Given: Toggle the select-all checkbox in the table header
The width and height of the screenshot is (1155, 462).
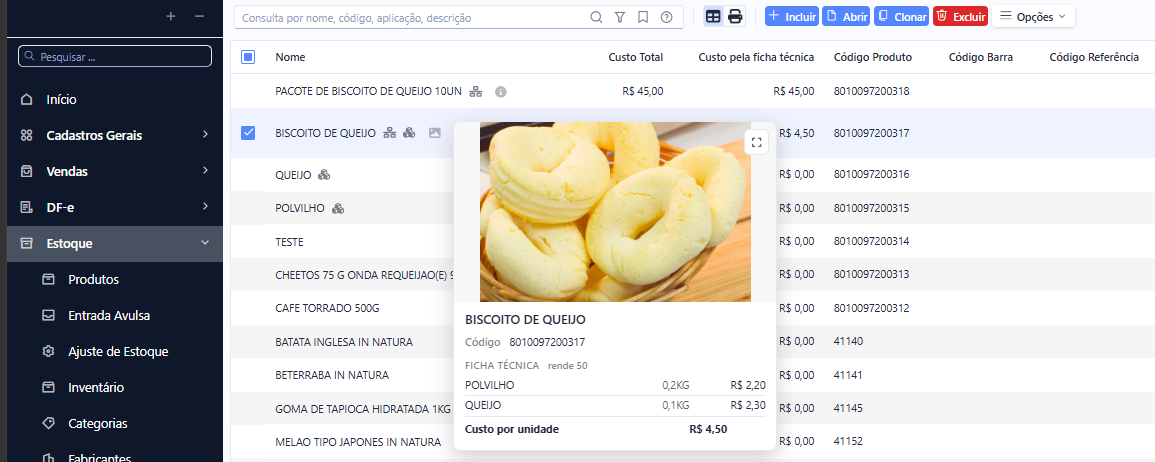Looking at the screenshot, I should (x=248, y=57).
